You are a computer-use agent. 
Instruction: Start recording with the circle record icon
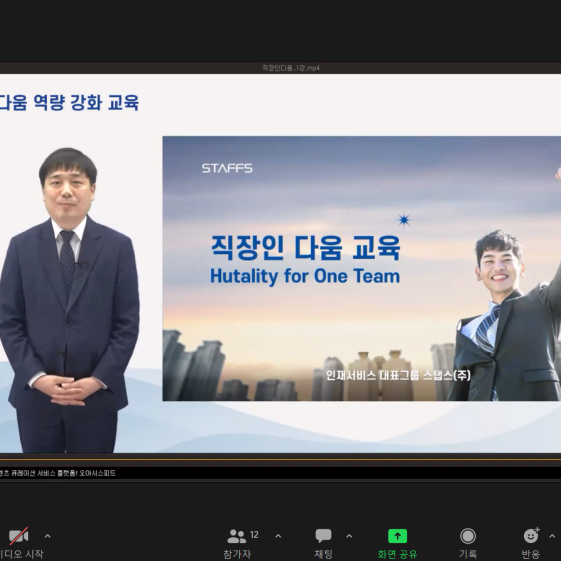468,536
